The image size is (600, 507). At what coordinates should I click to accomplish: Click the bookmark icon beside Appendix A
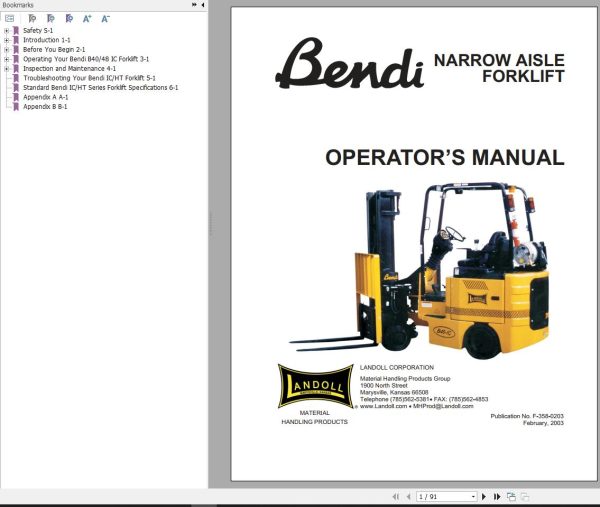[16, 97]
